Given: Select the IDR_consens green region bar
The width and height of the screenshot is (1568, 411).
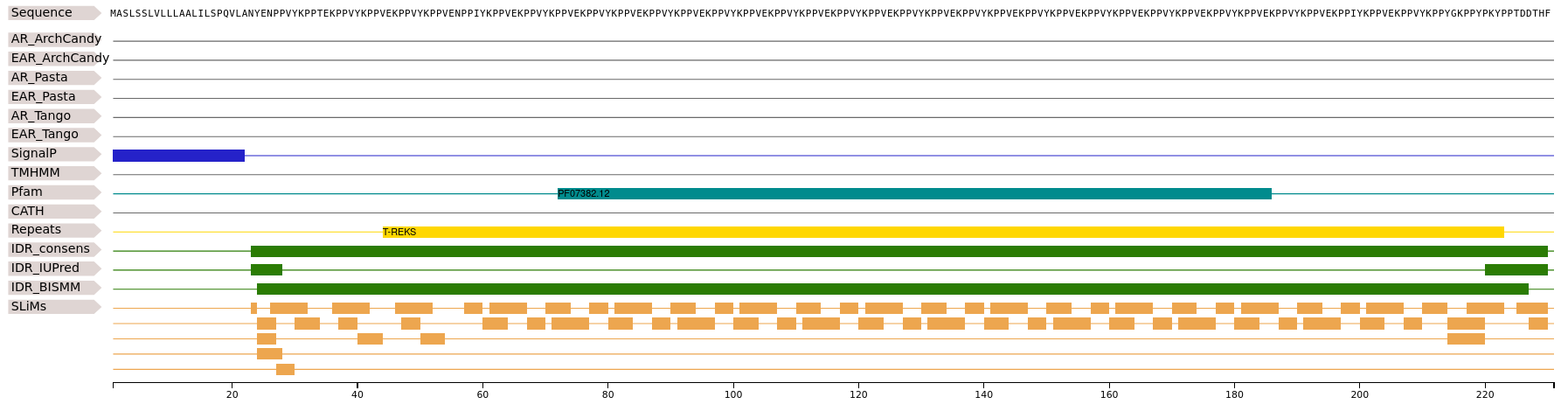Looking at the screenshot, I should [x=899, y=251].
